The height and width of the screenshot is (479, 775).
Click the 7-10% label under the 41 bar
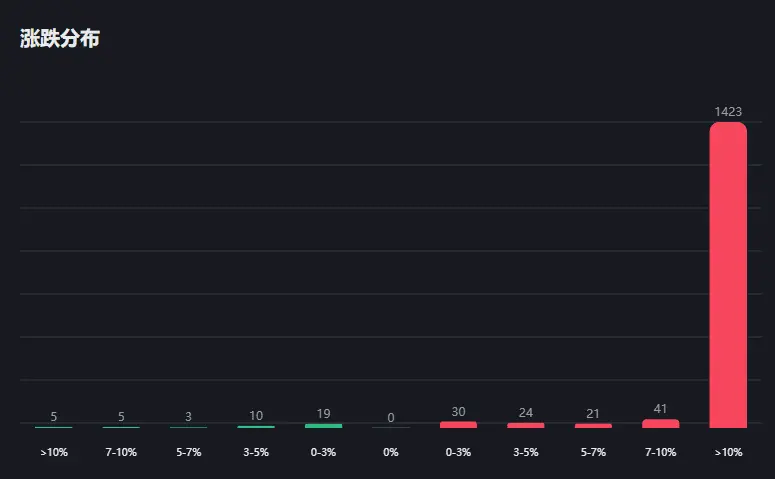660,452
